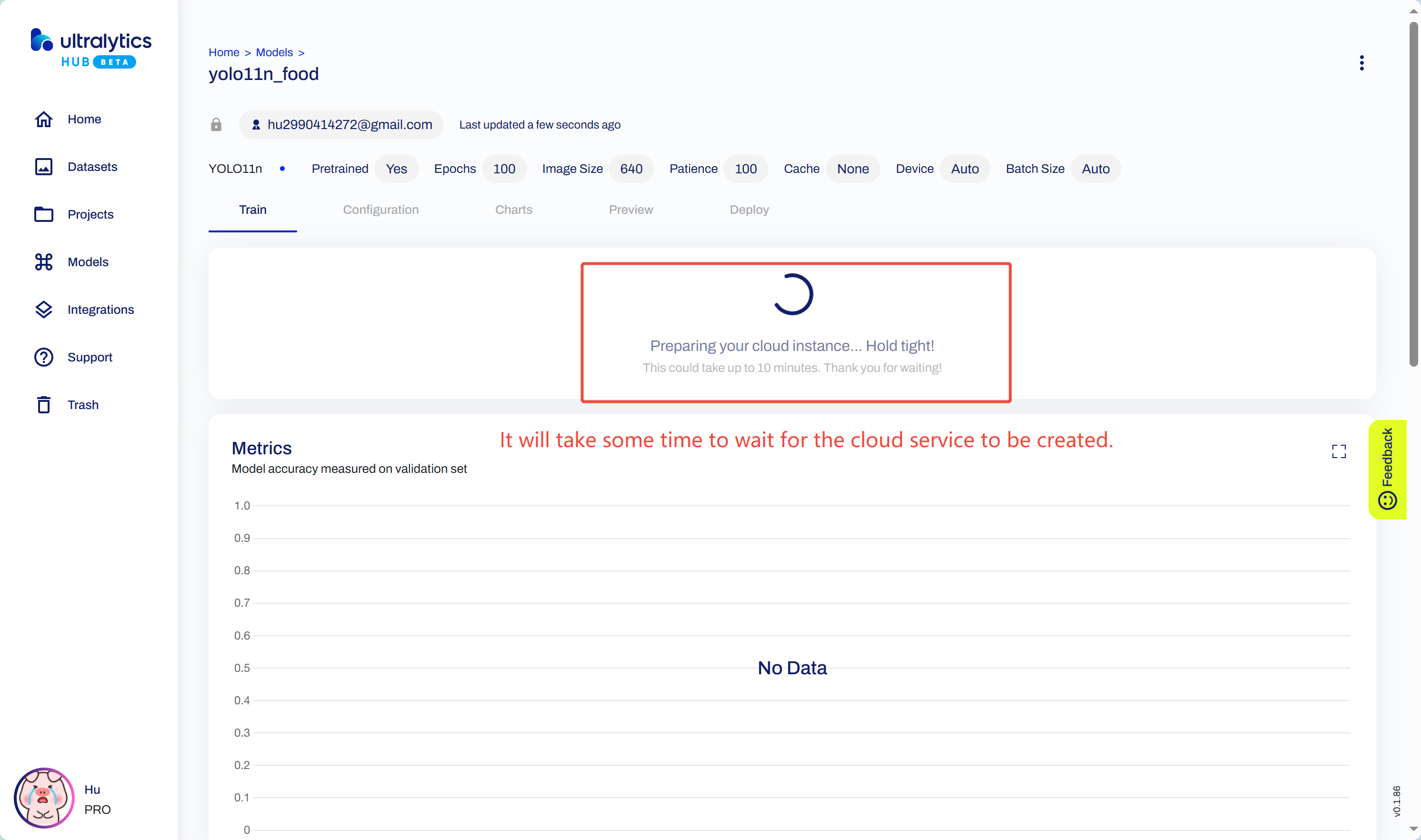Open the three-dot model options menu
The image size is (1421, 840).
click(1361, 63)
